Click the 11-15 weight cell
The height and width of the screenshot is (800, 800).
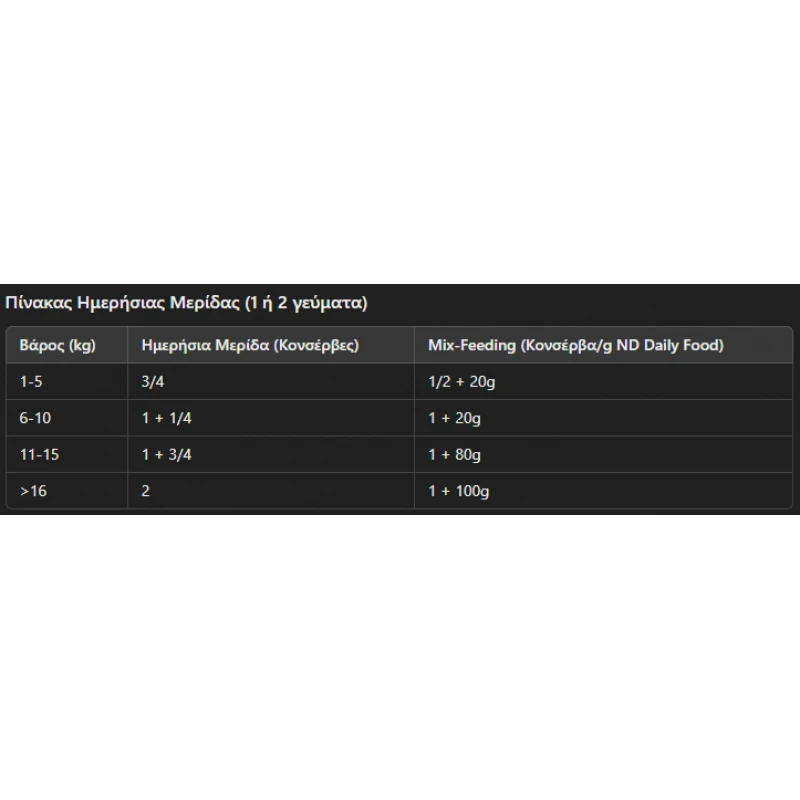(x=66, y=454)
